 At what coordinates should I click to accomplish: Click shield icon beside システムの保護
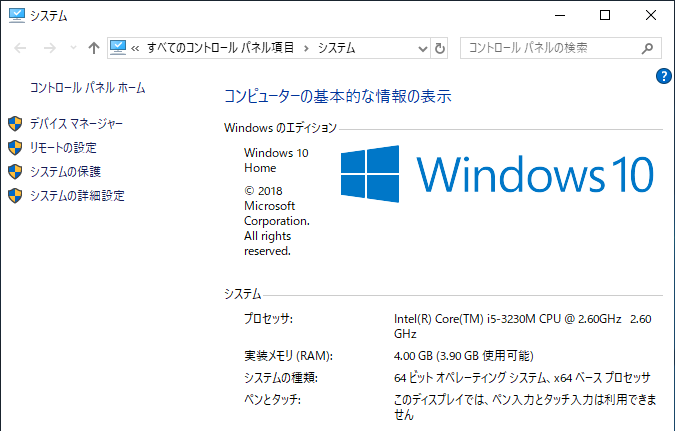(15, 172)
